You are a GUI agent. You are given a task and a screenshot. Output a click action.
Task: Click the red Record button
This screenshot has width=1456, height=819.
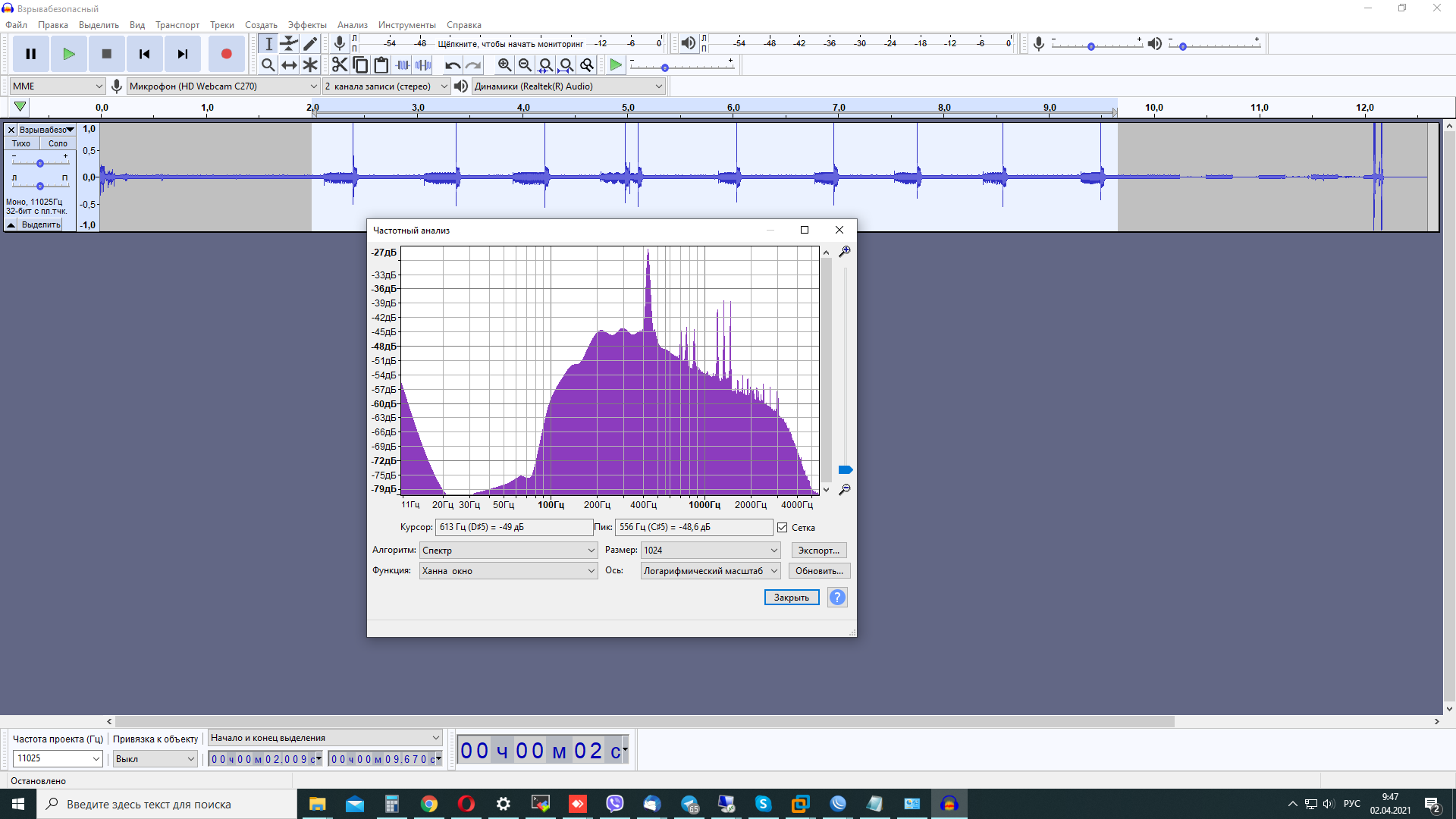click(226, 54)
